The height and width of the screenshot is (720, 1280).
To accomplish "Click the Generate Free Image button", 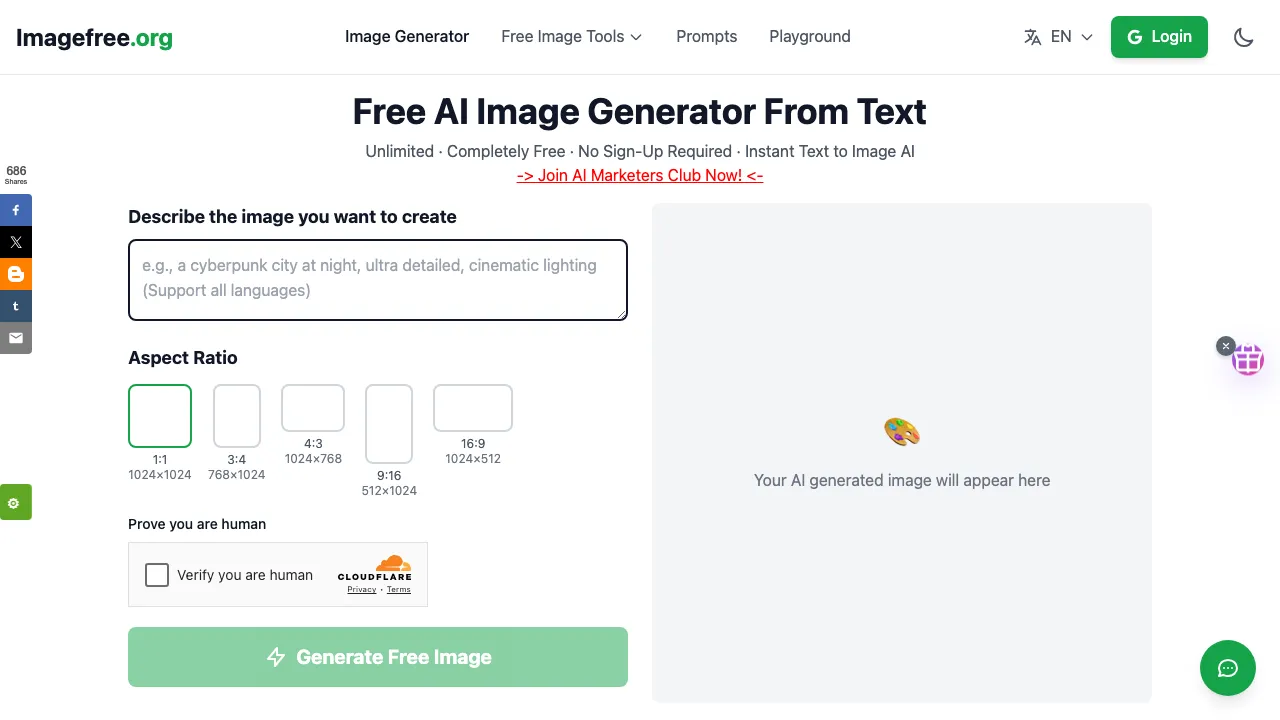I will [x=378, y=657].
